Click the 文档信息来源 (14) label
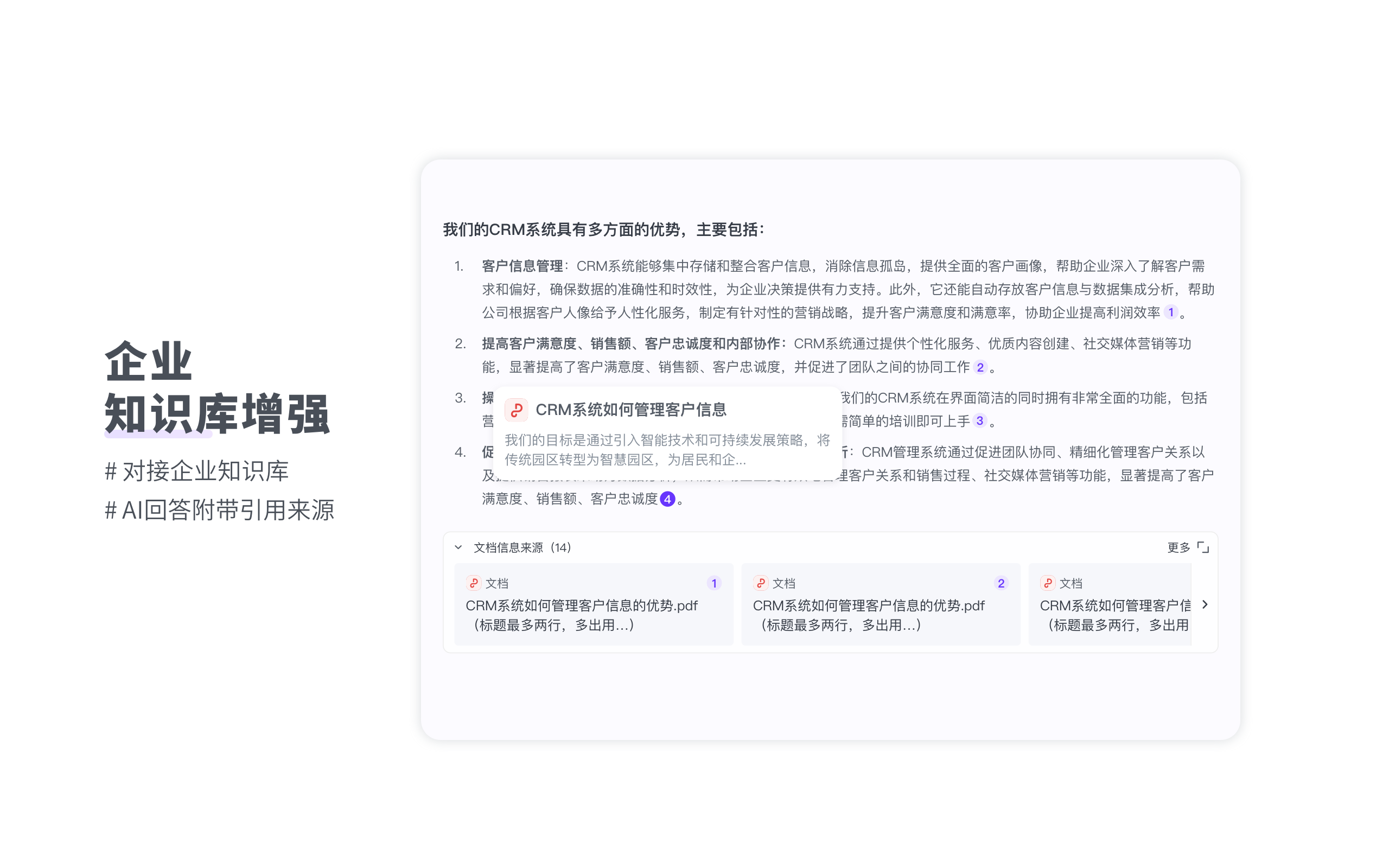 click(523, 548)
